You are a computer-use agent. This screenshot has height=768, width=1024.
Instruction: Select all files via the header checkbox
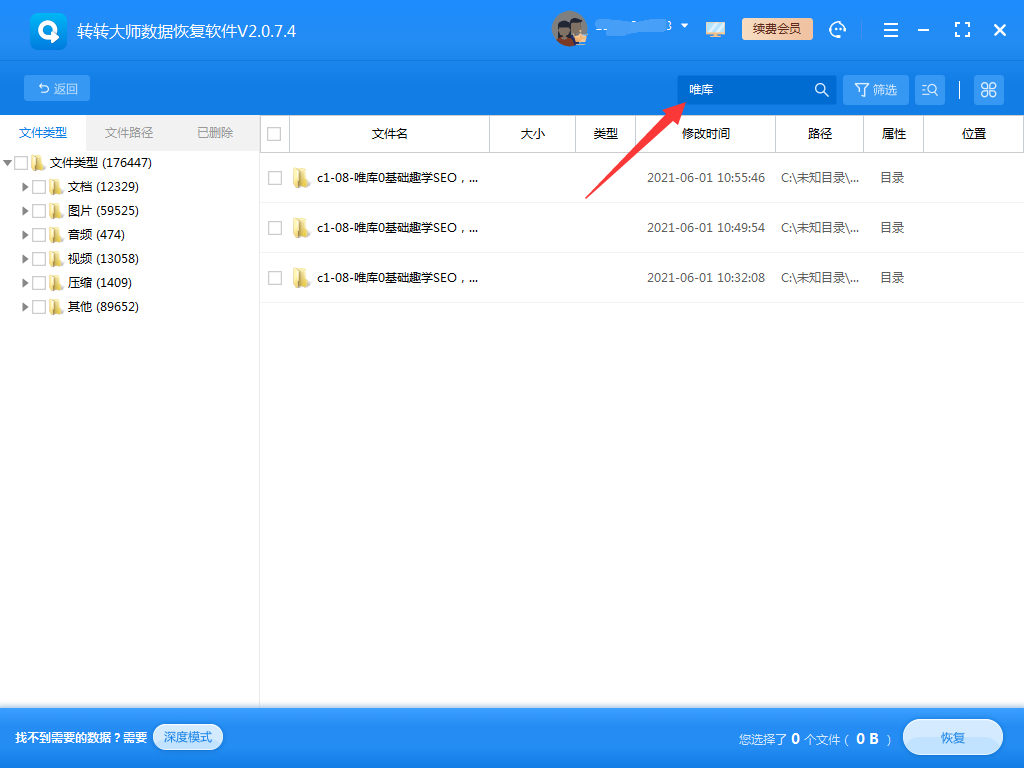pos(274,133)
